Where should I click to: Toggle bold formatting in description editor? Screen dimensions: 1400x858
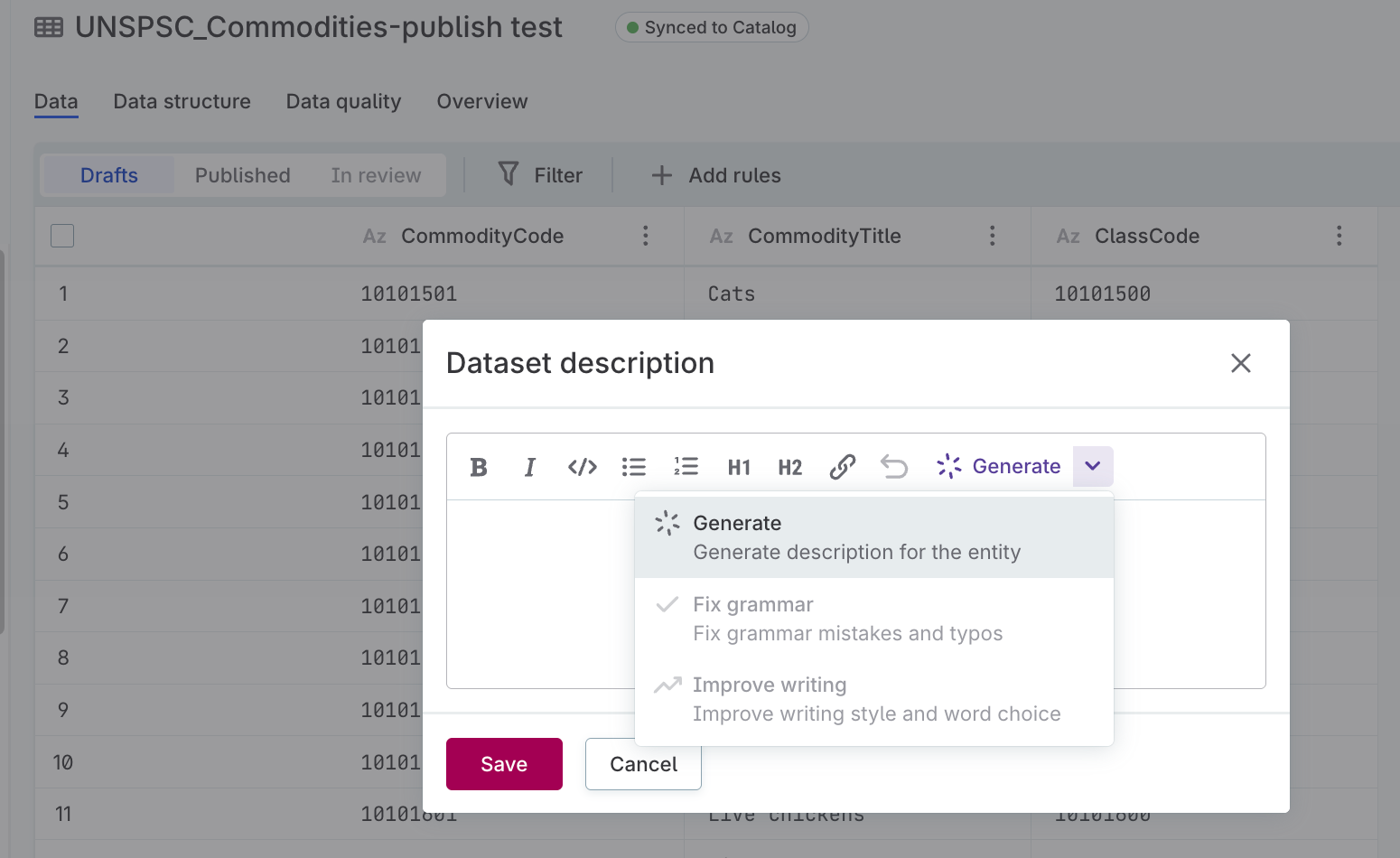click(x=479, y=467)
